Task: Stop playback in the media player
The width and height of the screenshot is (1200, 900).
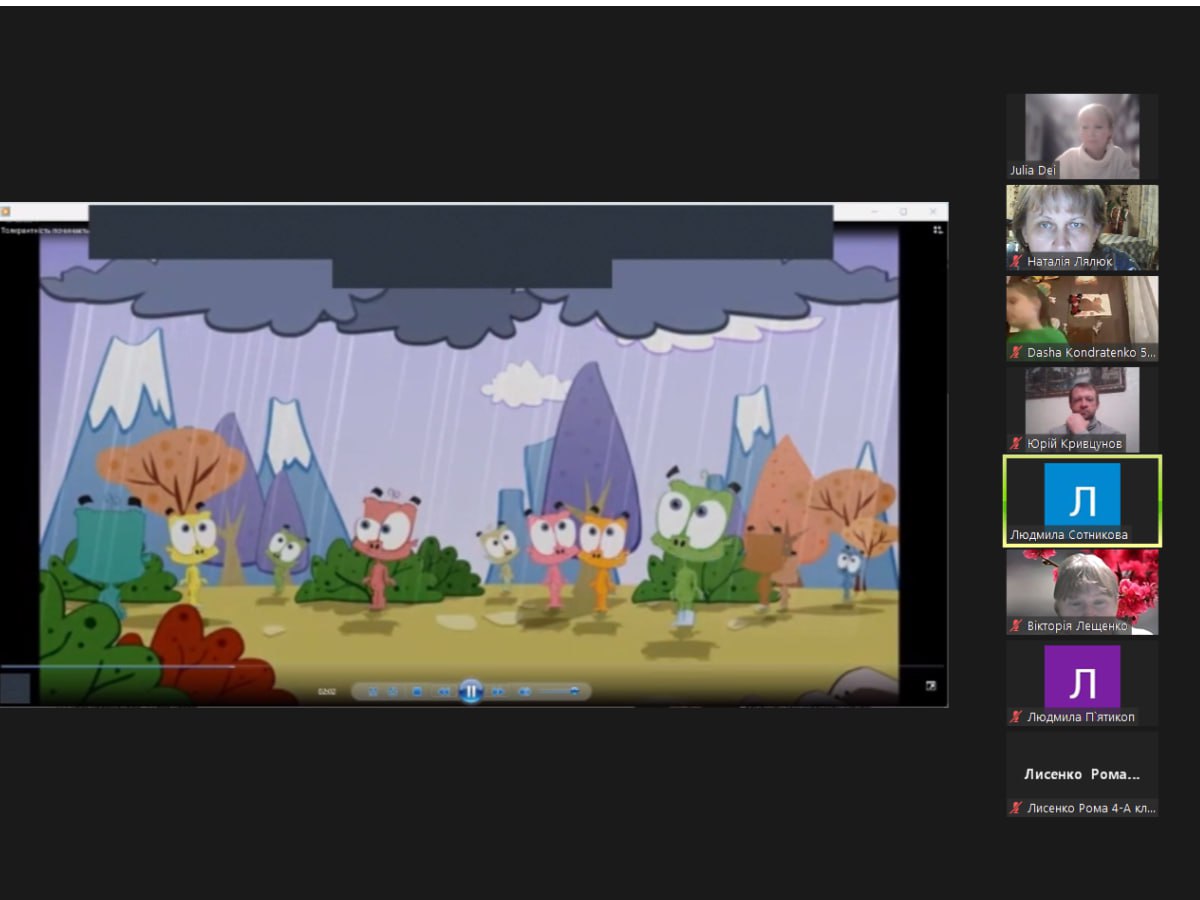Action: pyautogui.click(x=418, y=691)
